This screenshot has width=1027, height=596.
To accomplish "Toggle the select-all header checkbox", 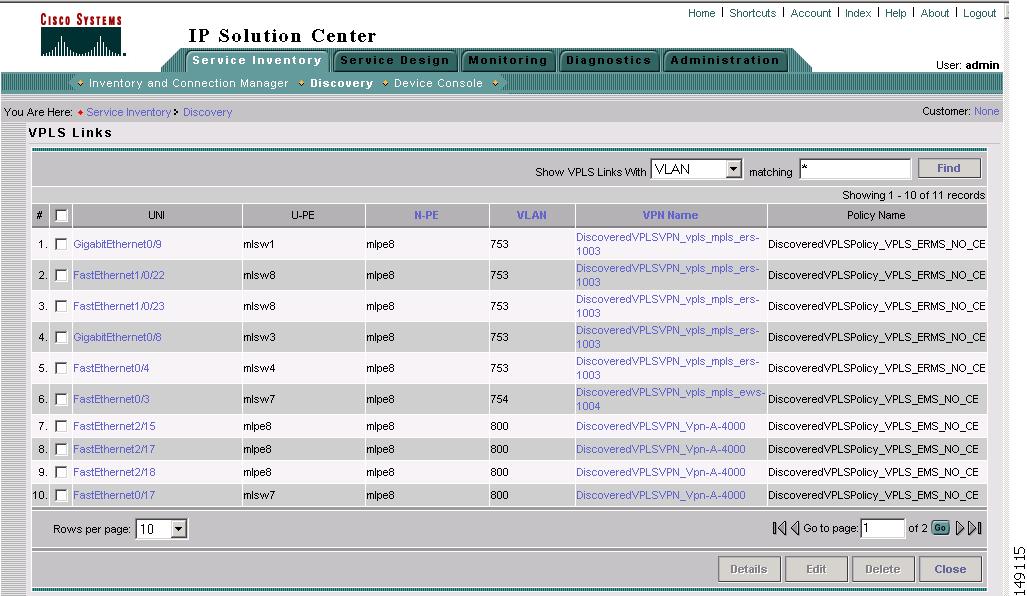I will click(61, 215).
